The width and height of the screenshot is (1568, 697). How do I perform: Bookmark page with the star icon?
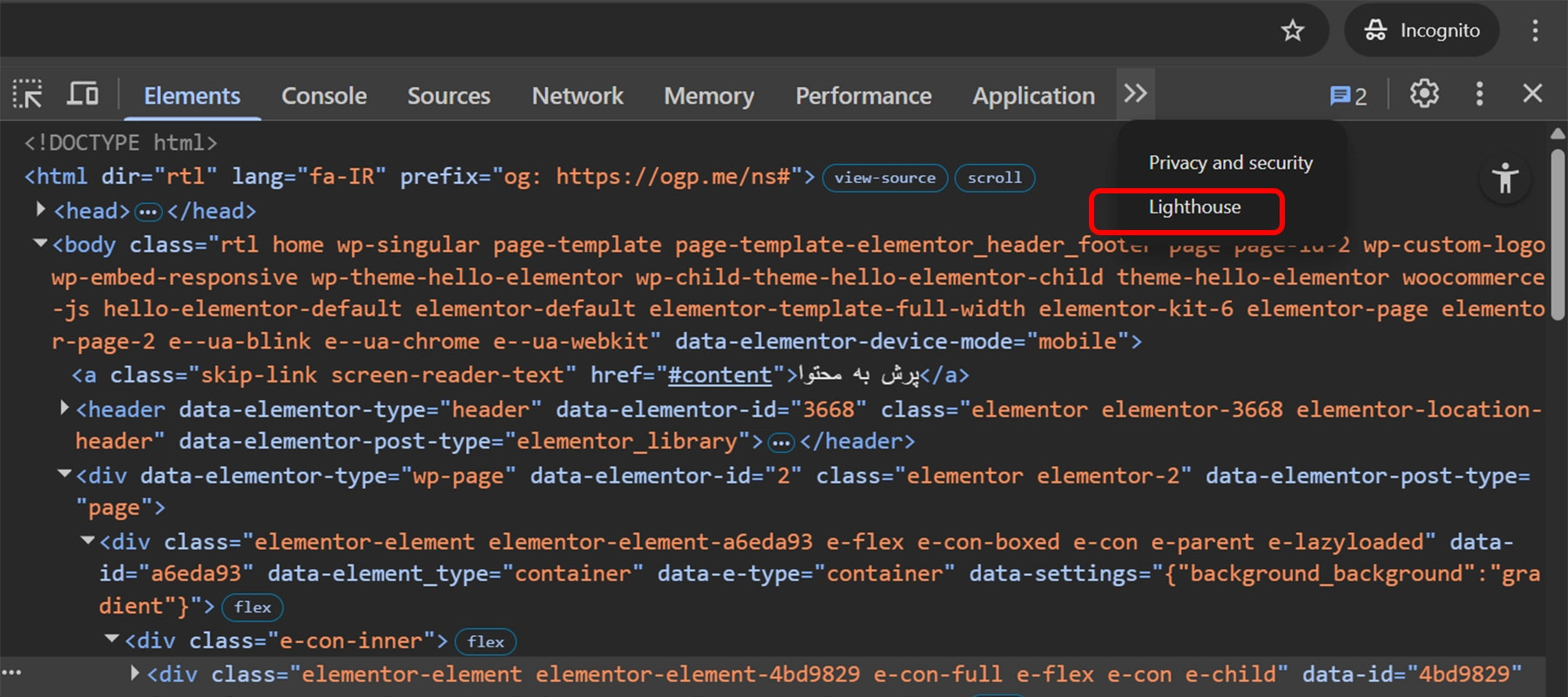pyautogui.click(x=1293, y=31)
